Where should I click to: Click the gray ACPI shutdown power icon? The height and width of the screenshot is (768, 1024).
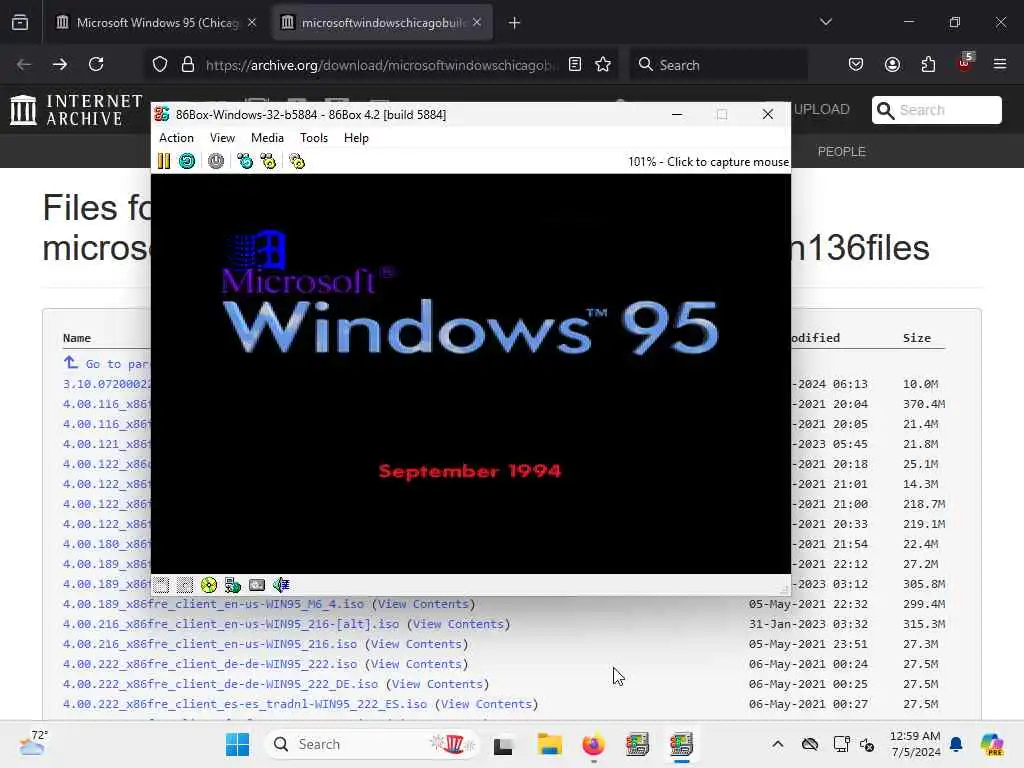pyautogui.click(x=216, y=161)
